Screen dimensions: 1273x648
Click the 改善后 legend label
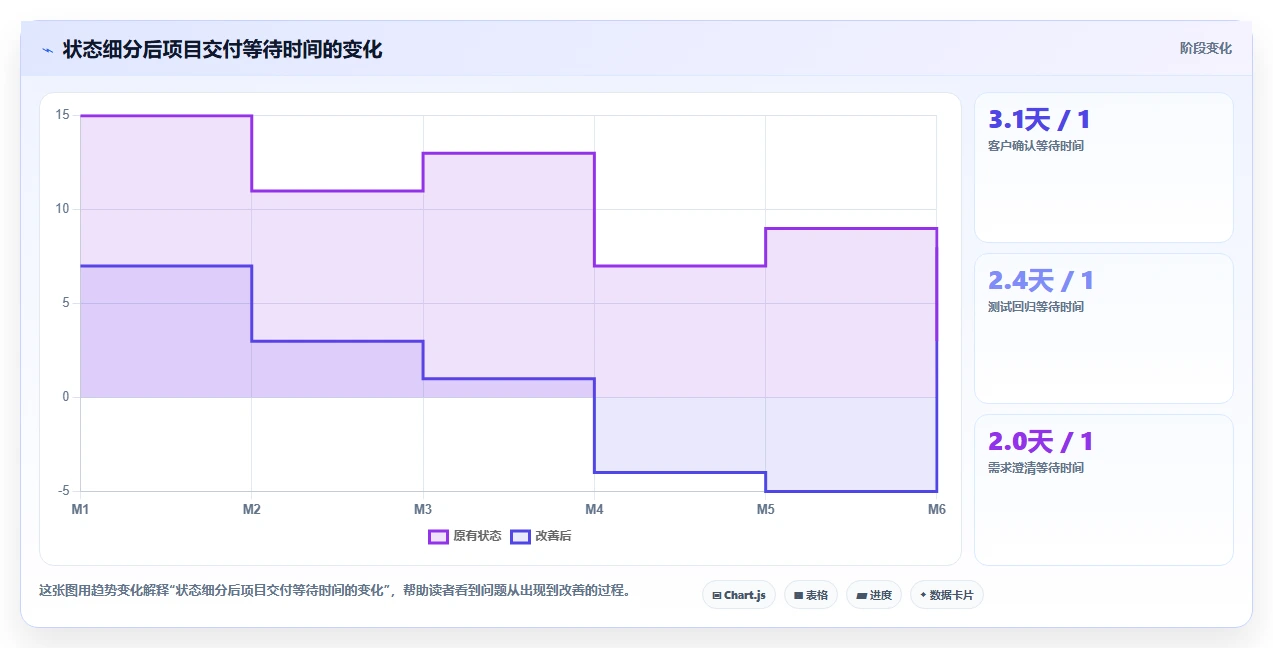click(x=553, y=536)
